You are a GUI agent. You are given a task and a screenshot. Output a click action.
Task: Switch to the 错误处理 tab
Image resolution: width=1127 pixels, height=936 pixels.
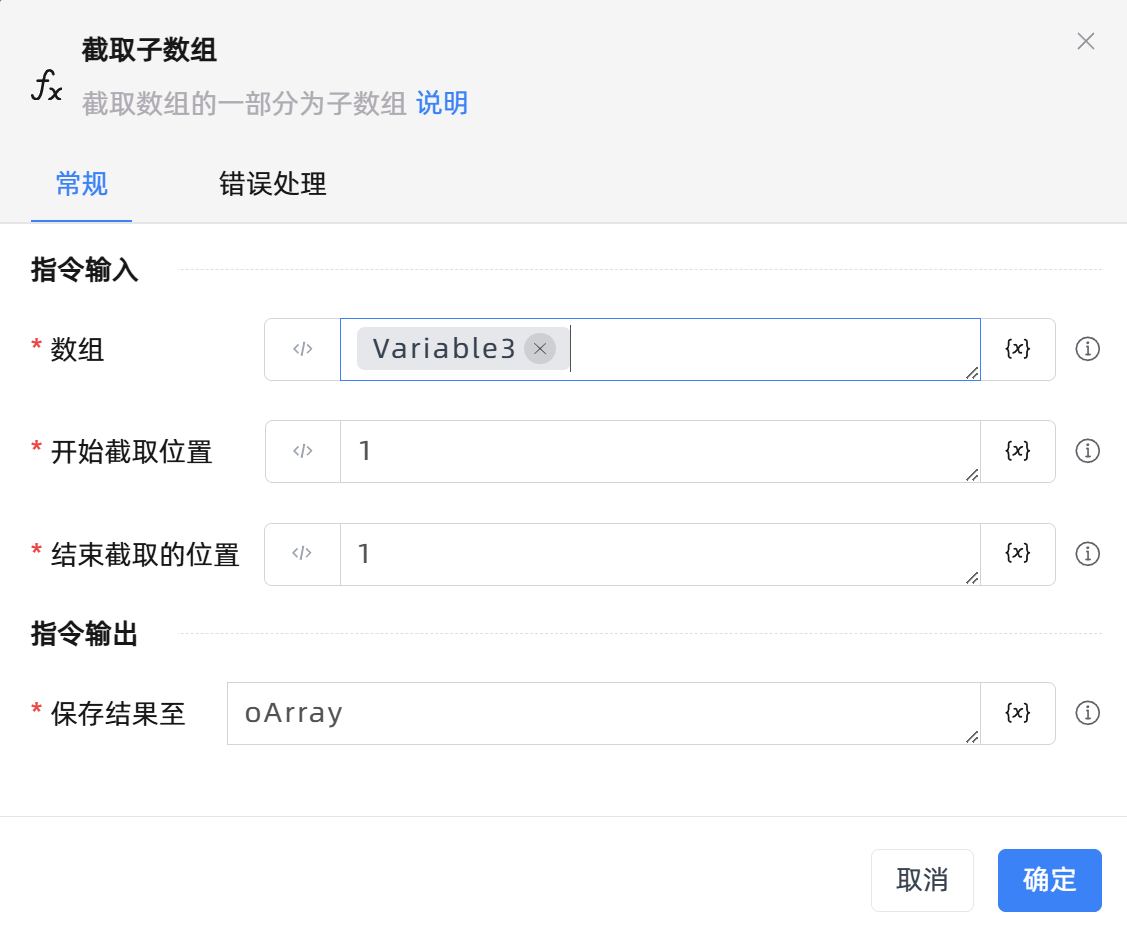click(273, 184)
